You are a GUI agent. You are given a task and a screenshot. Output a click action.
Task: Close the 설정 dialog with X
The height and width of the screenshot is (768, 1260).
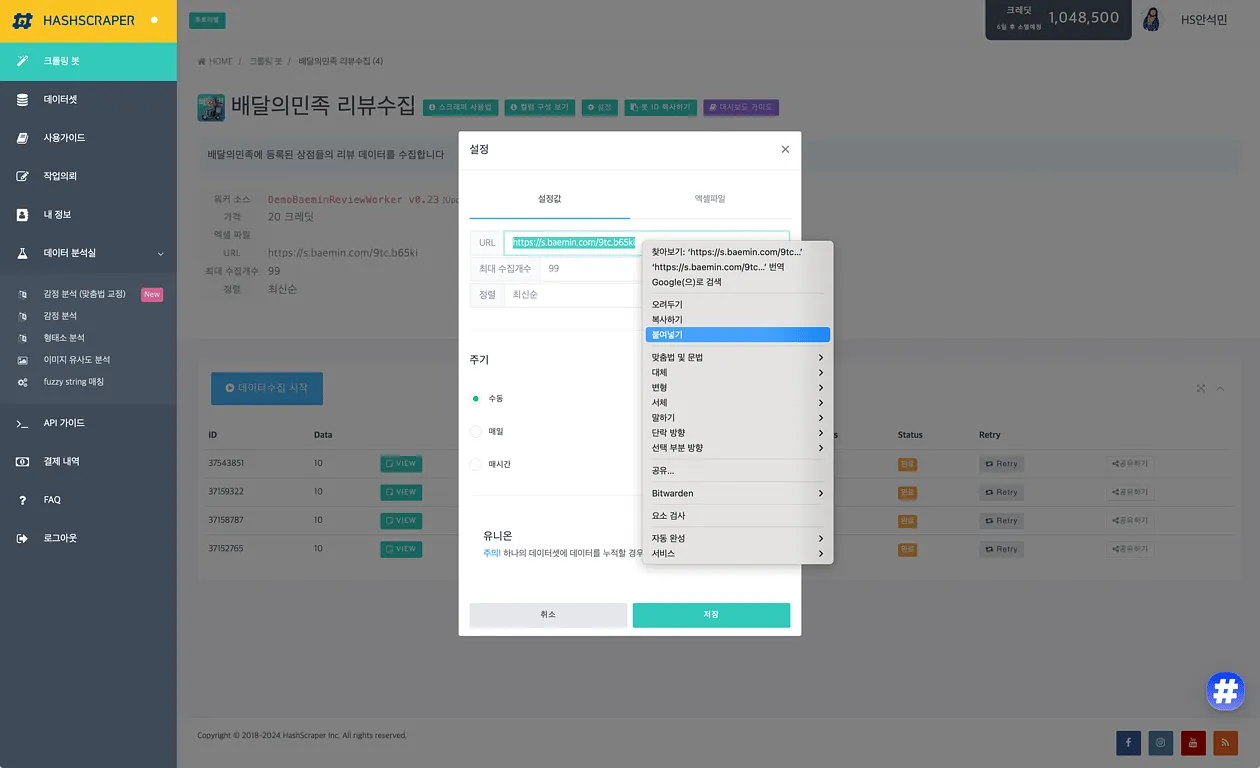pyautogui.click(x=785, y=150)
